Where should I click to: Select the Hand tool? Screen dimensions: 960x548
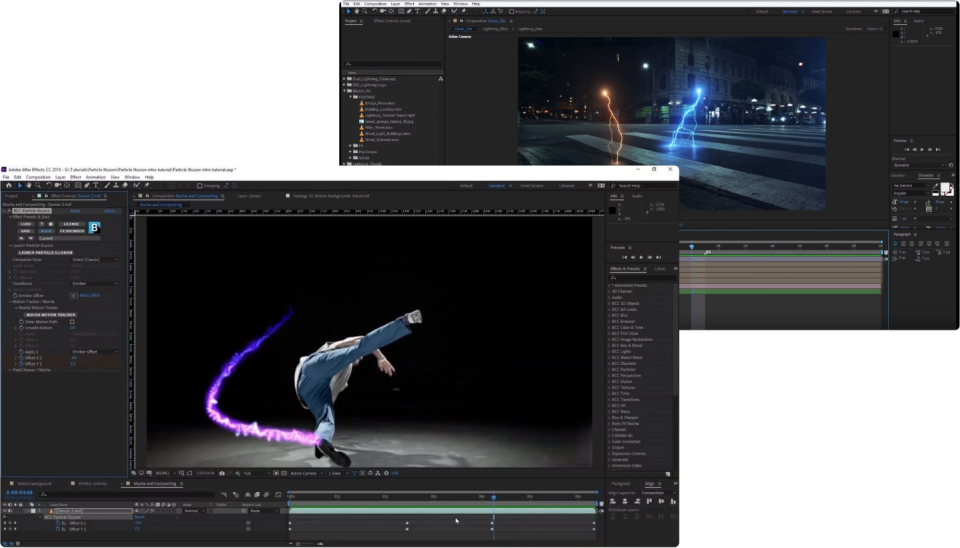[29, 185]
